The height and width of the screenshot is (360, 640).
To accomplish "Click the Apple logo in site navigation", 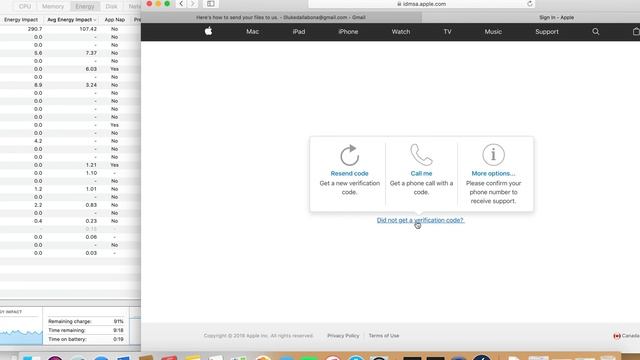I will click(208, 31).
